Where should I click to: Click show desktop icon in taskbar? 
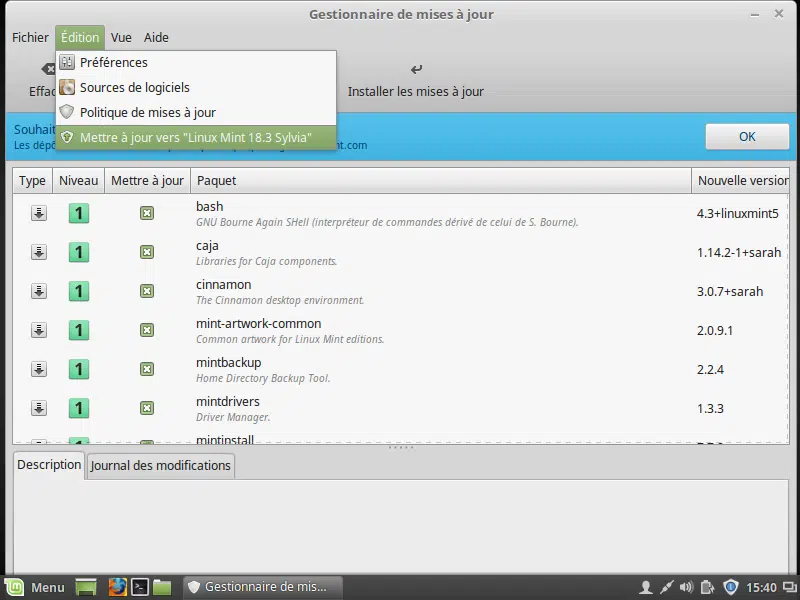[86, 587]
